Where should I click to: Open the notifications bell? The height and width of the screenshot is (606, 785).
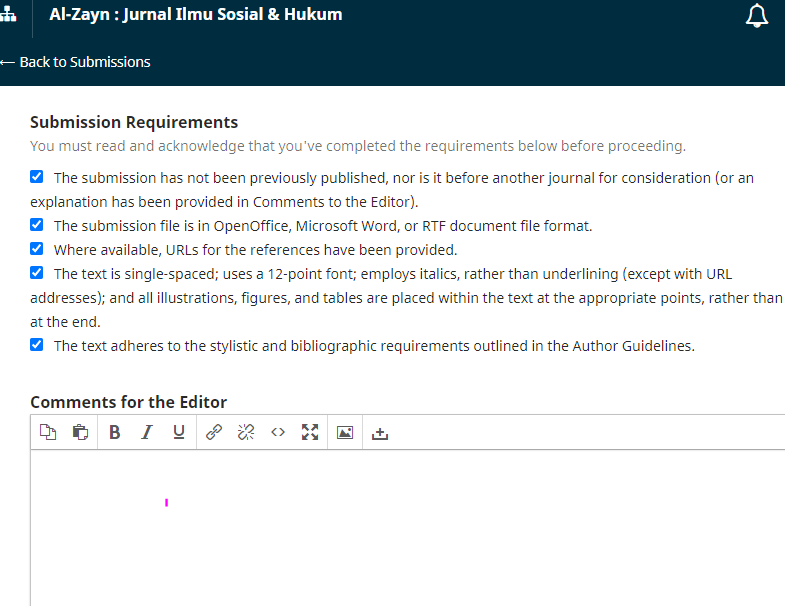click(757, 15)
